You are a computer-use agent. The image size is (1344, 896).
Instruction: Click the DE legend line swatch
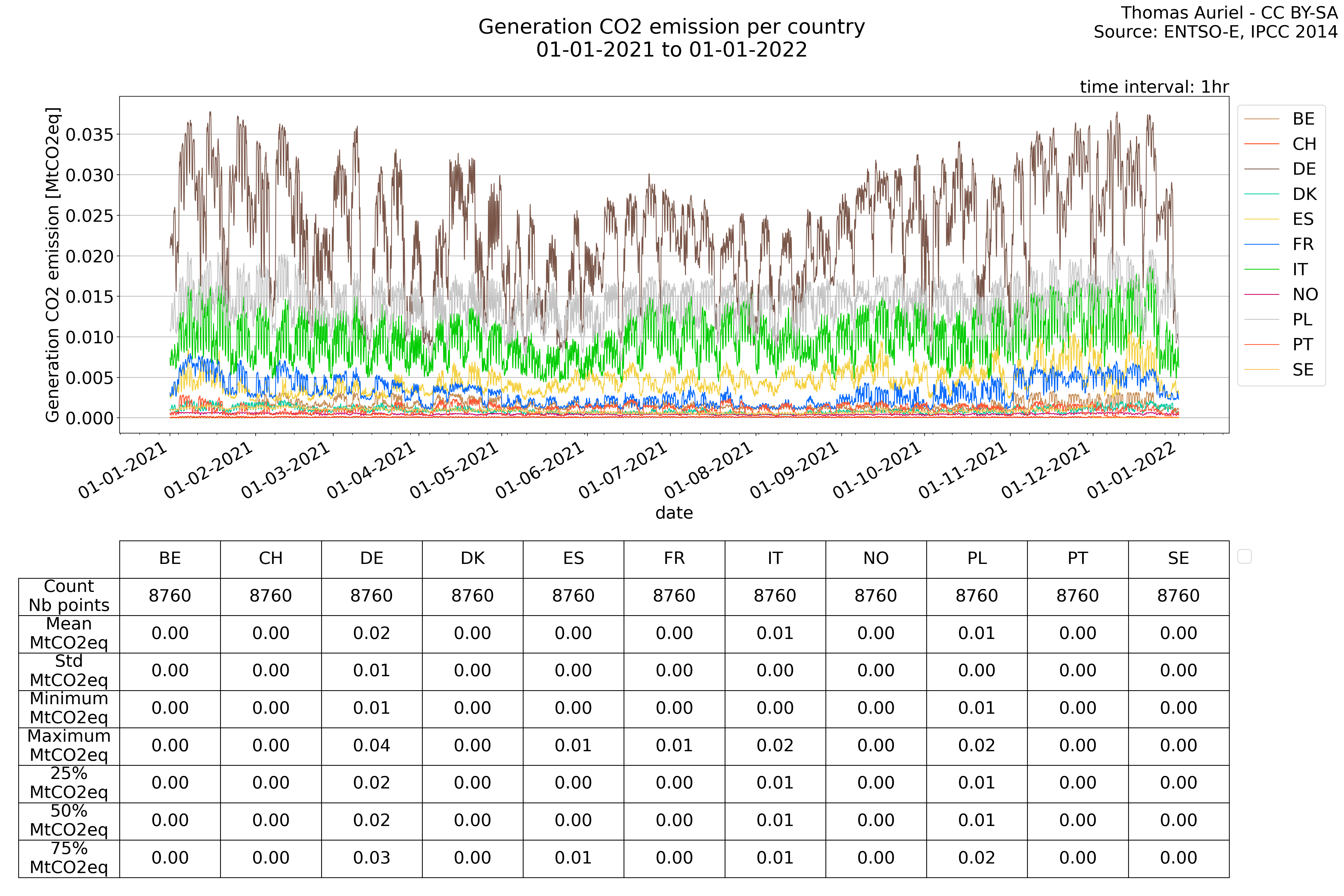[x=1261, y=169]
